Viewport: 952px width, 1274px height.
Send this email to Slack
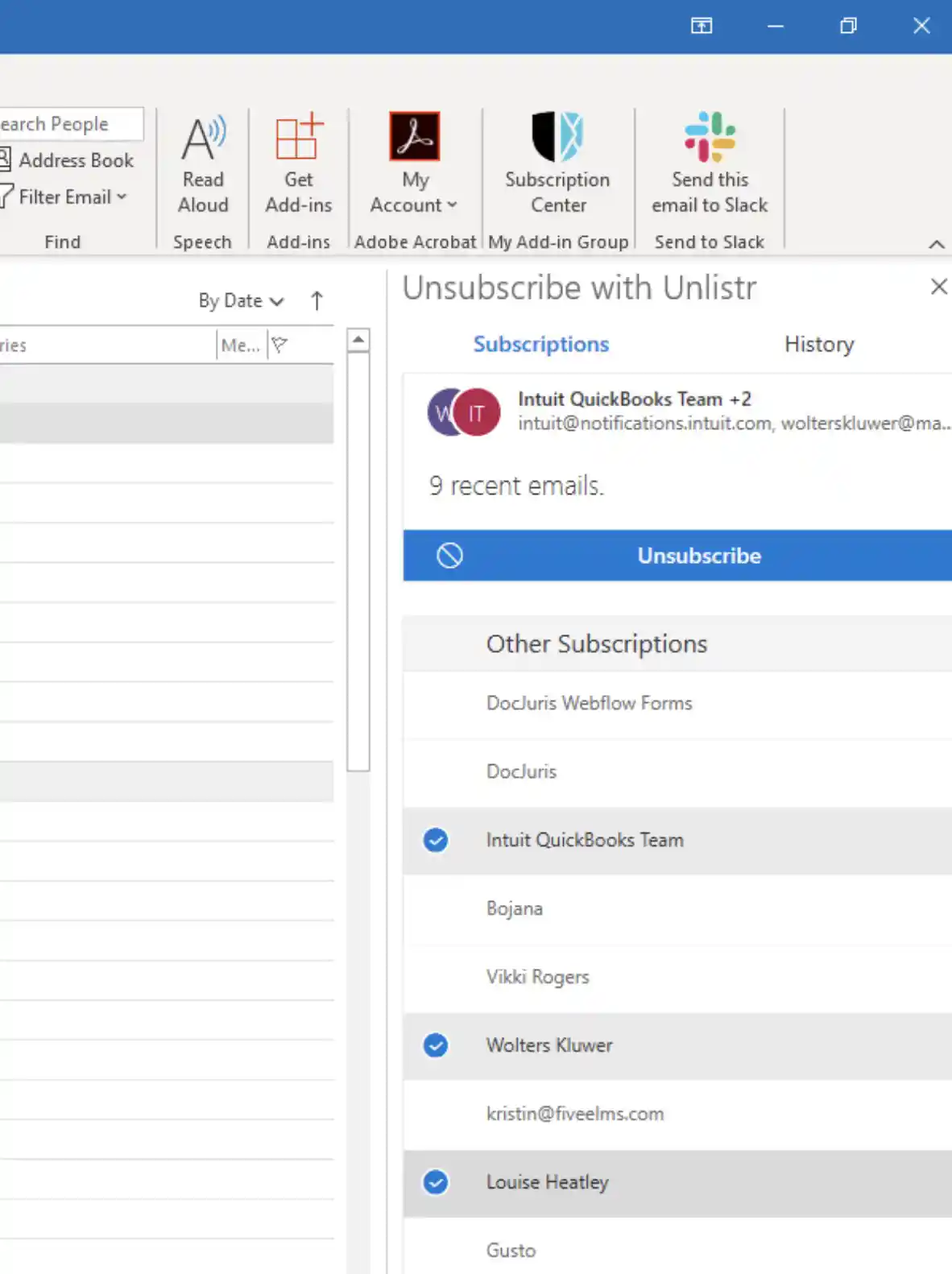710,164
